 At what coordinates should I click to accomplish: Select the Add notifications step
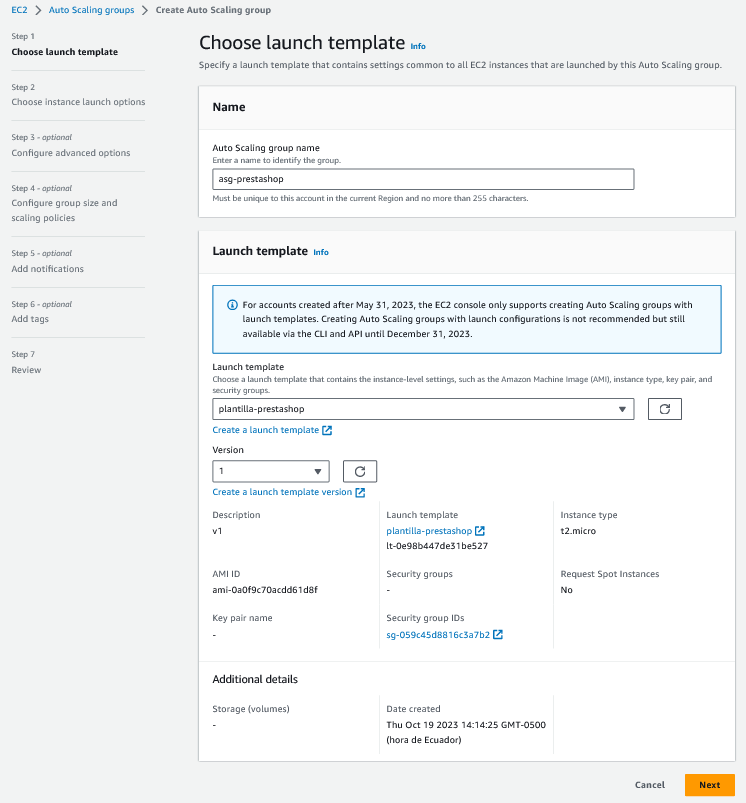(x=48, y=269)
